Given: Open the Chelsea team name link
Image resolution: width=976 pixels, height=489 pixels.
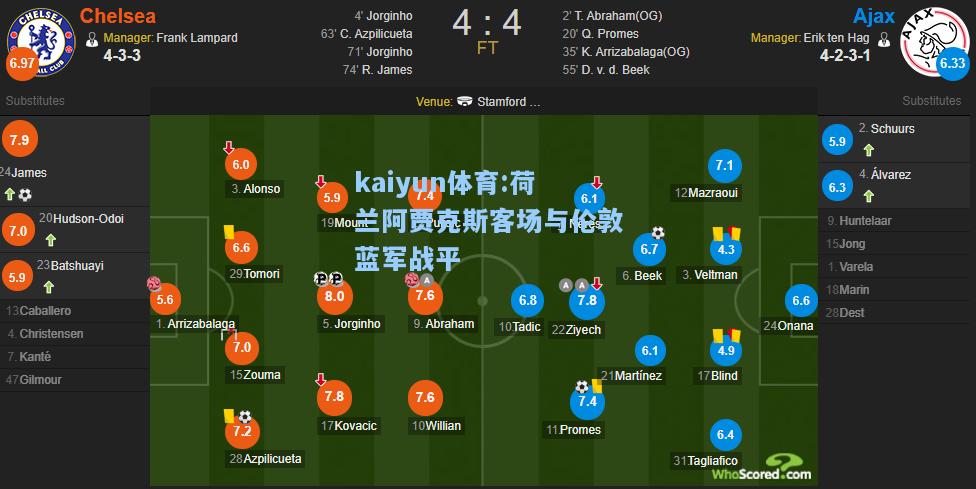Looking at the screenshot, I should pyautogui.click(x=118, y=16).
